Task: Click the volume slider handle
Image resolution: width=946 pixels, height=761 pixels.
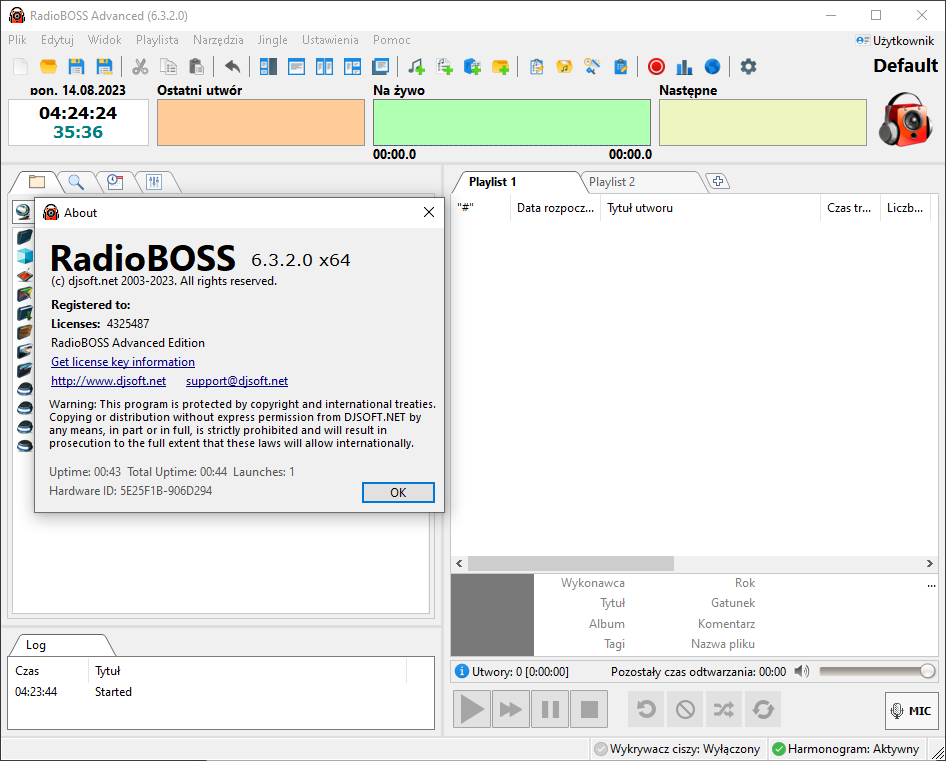Action: click(928, 671)
